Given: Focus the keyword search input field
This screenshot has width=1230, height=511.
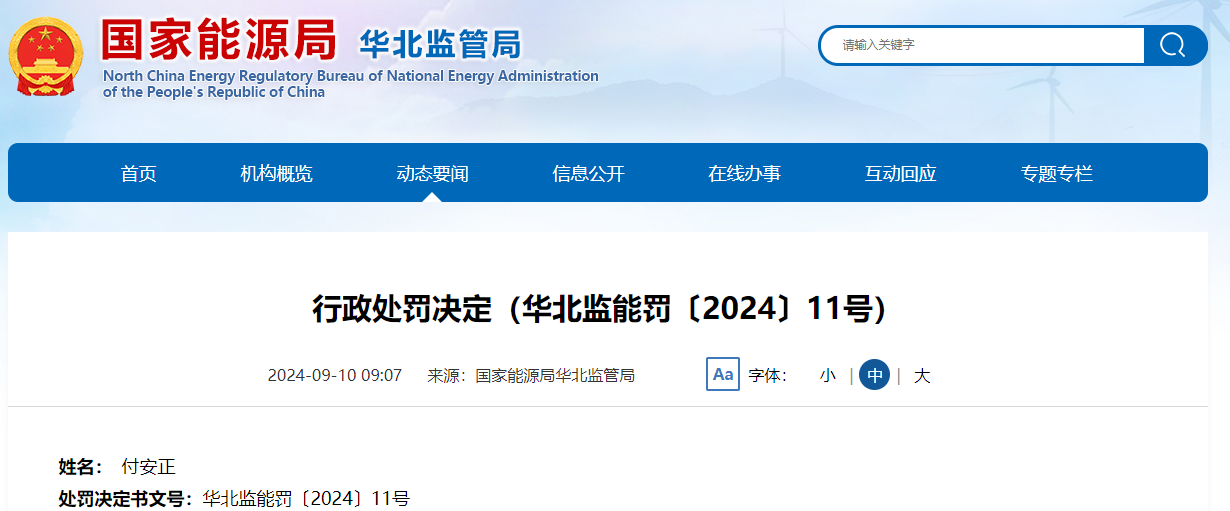Looking at the screenshot, I should (x=985, y=45).
